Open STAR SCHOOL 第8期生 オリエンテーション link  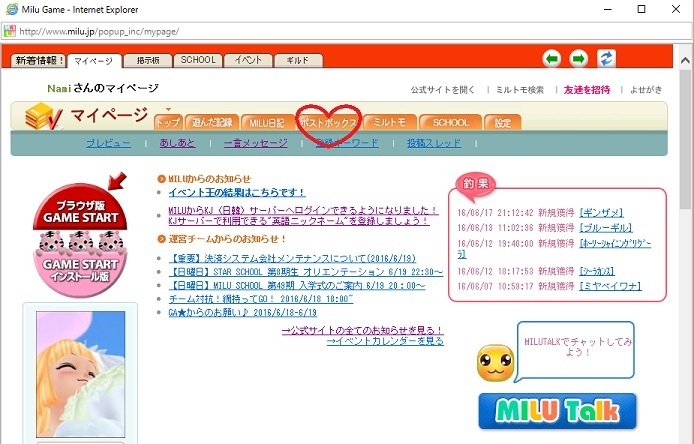click(305, 272)
